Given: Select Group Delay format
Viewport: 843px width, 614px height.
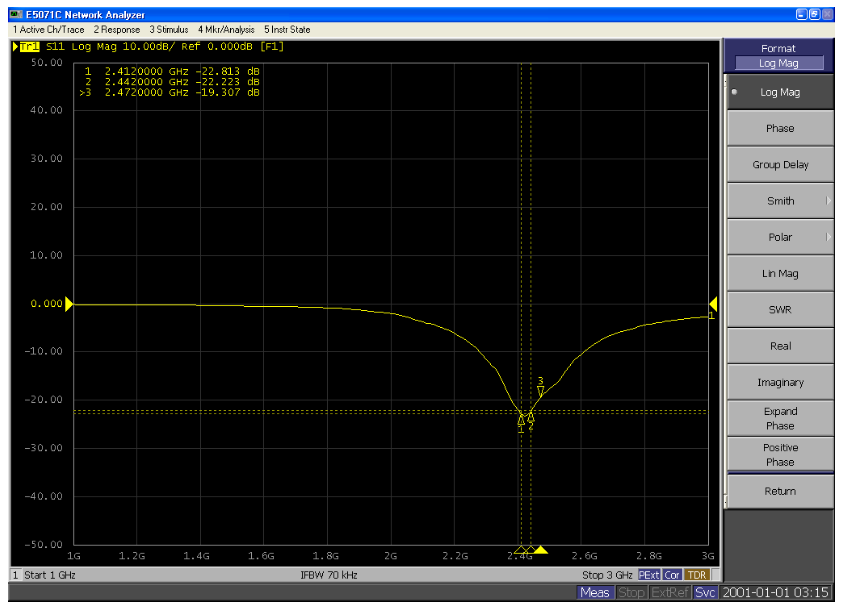Looking at the screenshot, I should coord(780,165).
